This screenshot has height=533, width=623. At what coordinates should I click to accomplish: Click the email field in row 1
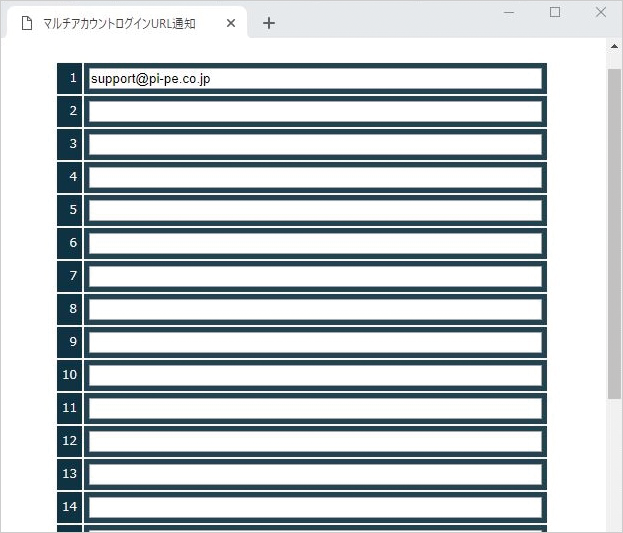[x=315, y=79]
